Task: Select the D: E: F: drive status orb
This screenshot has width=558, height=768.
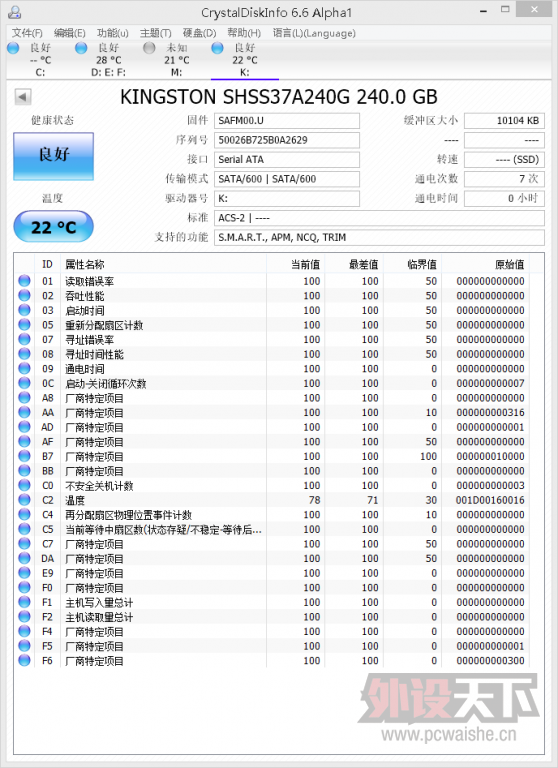Action: pos(81,48)
